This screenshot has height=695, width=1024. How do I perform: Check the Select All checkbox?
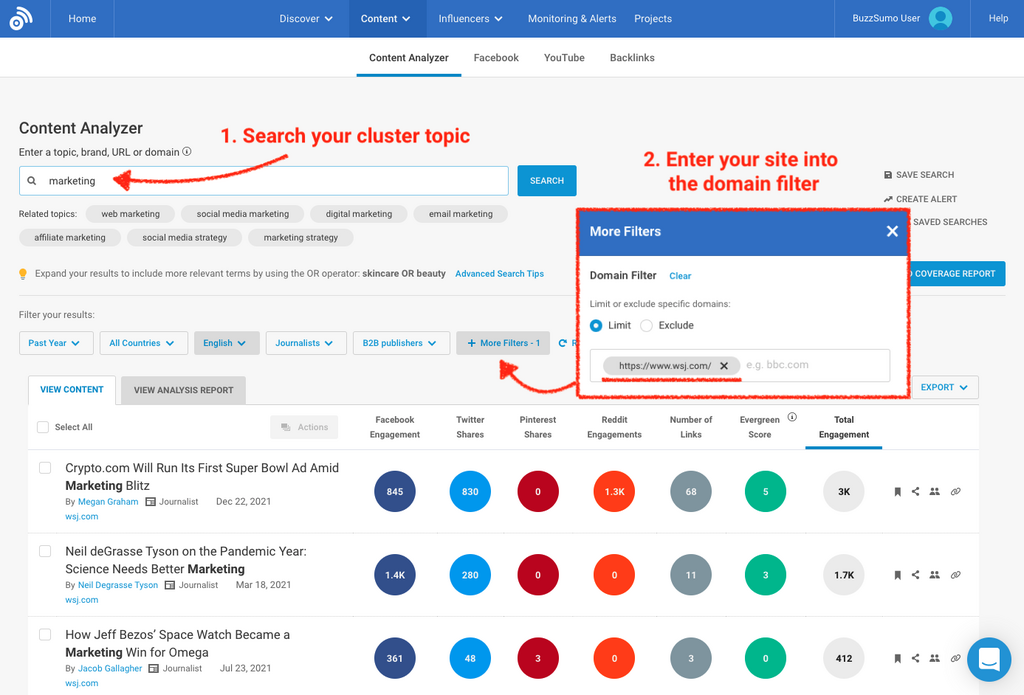click(x=43, y=427)
